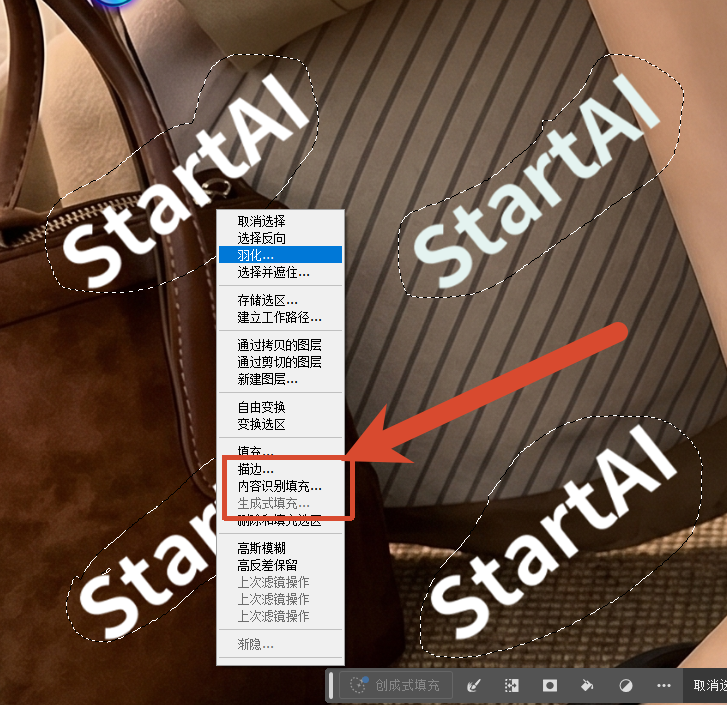Click 自由变换 free transform

tap(280, 407)
